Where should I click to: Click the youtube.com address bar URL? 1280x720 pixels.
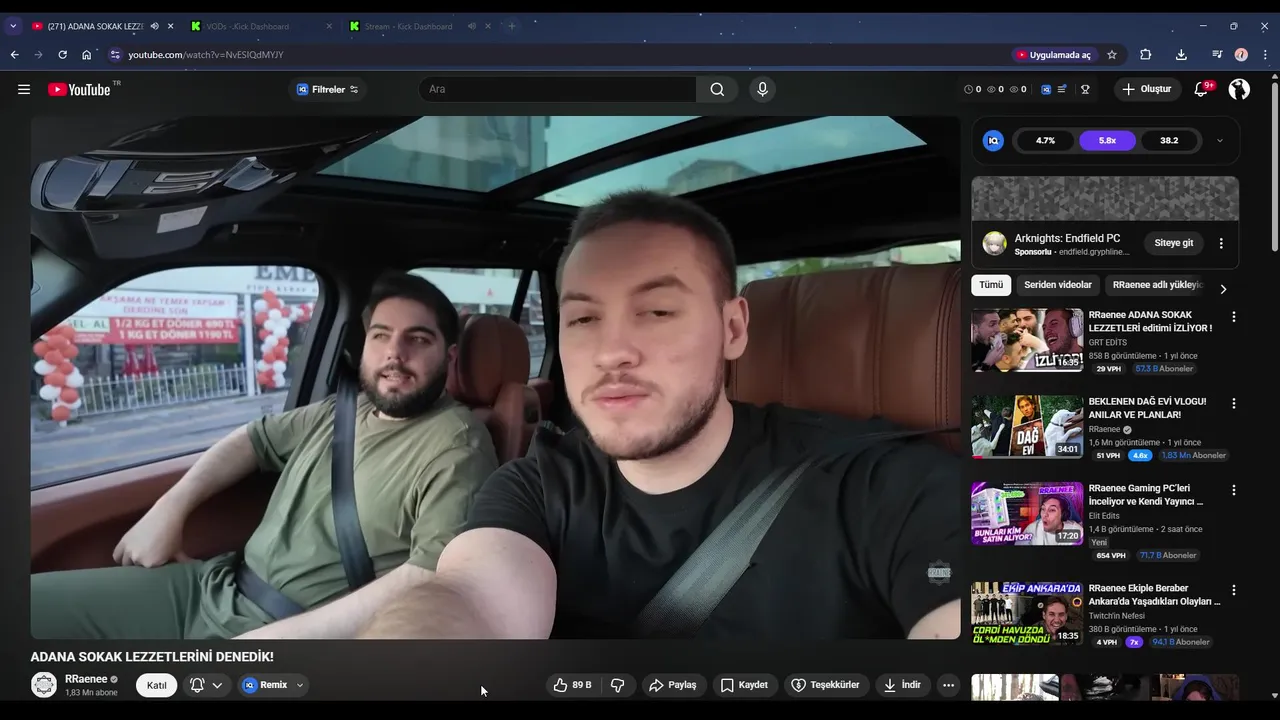tap(206, 54)
